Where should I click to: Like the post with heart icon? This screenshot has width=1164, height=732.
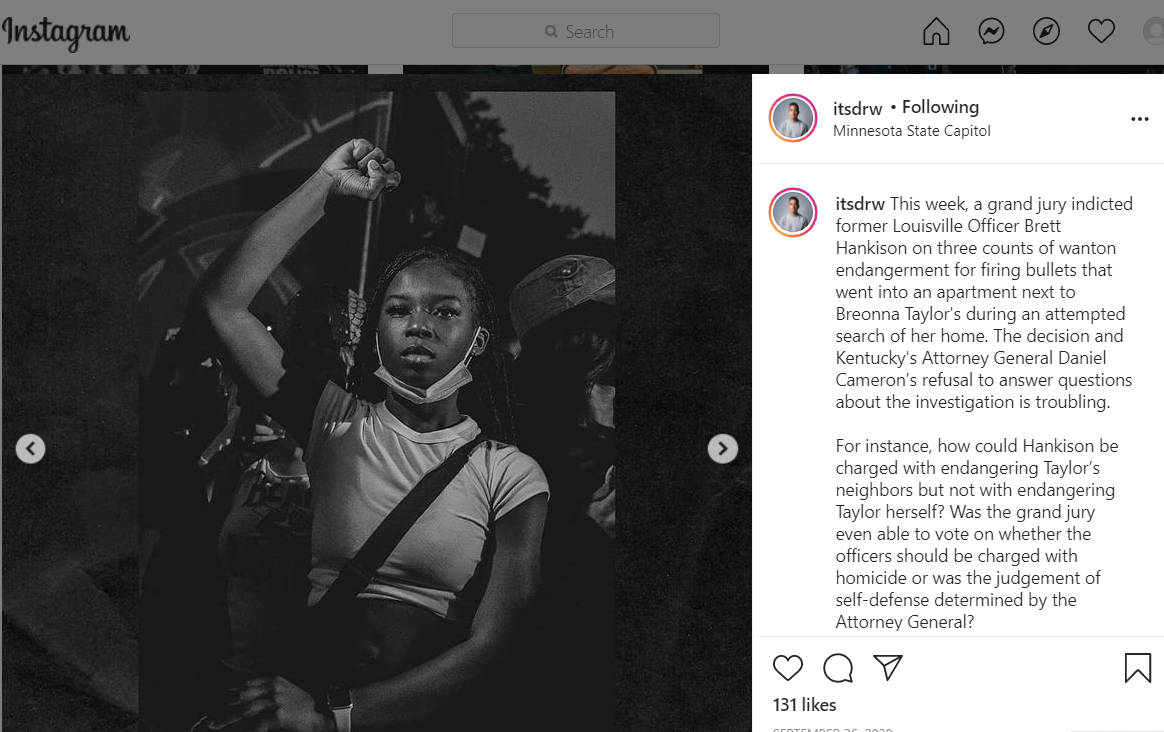[788, 668]
